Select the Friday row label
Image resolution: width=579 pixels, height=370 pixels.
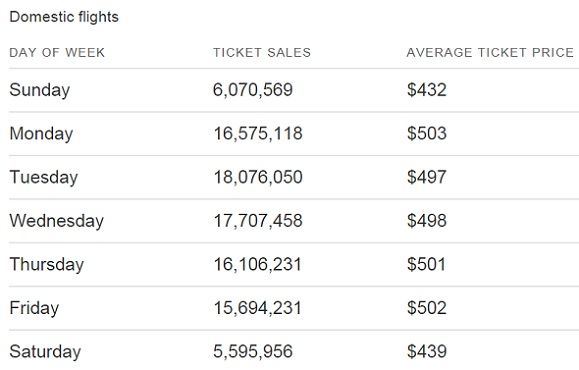(x=34, y=308)
